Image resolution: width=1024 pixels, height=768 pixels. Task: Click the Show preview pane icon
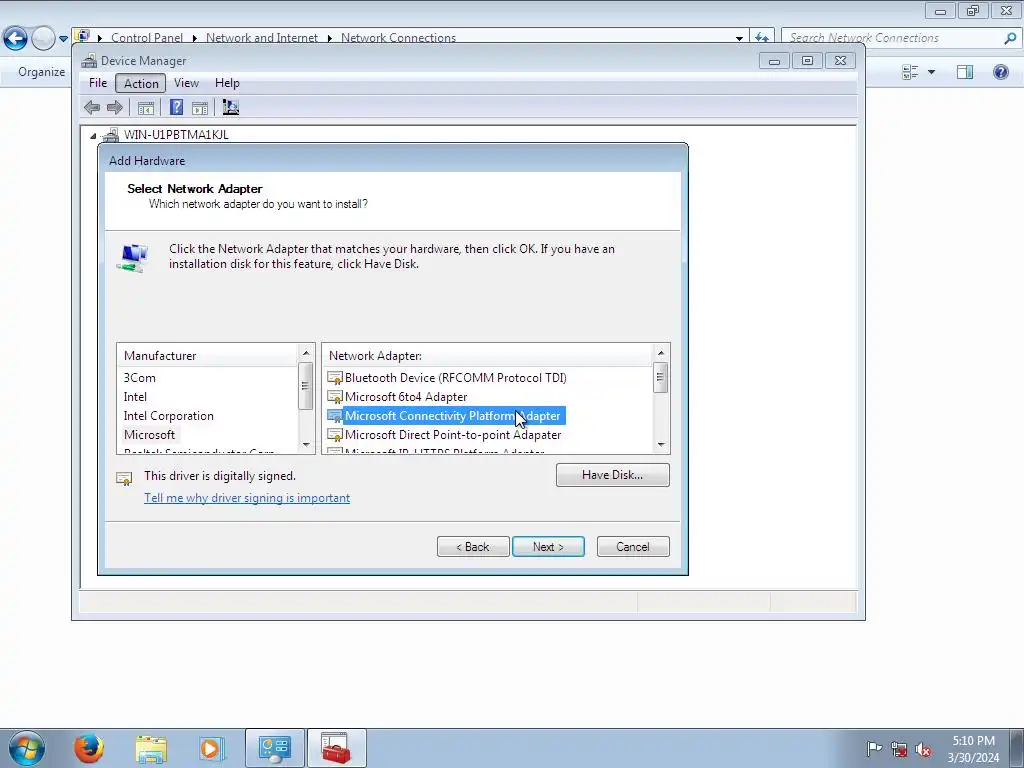965,72
